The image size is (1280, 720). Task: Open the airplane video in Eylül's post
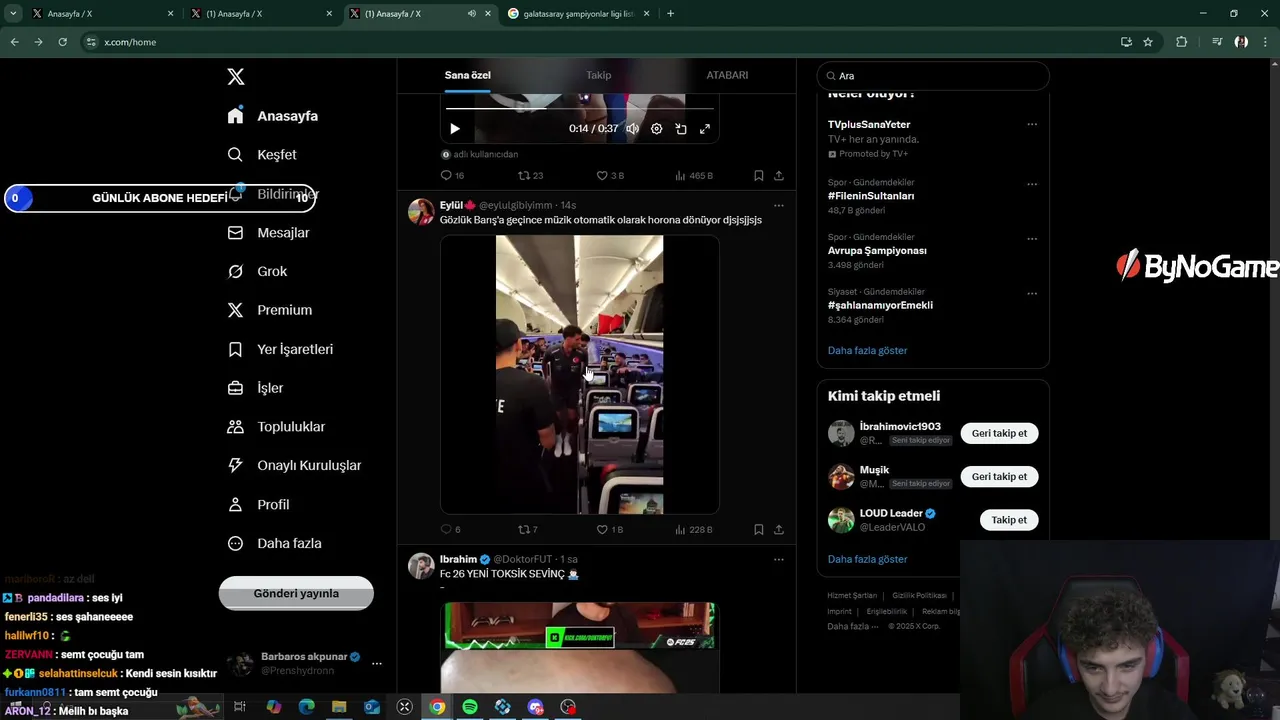pyautogui.click(x=580, y=375)
